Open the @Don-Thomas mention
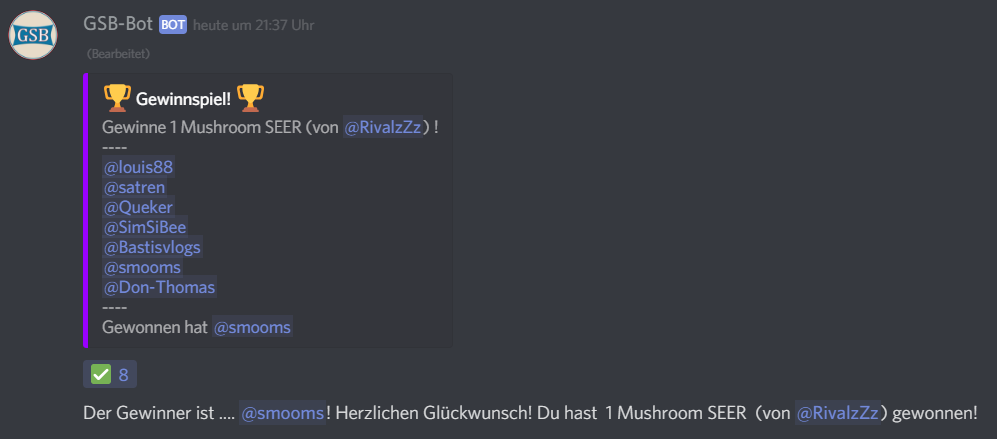 pyautogui.click(x=160, y=288)
